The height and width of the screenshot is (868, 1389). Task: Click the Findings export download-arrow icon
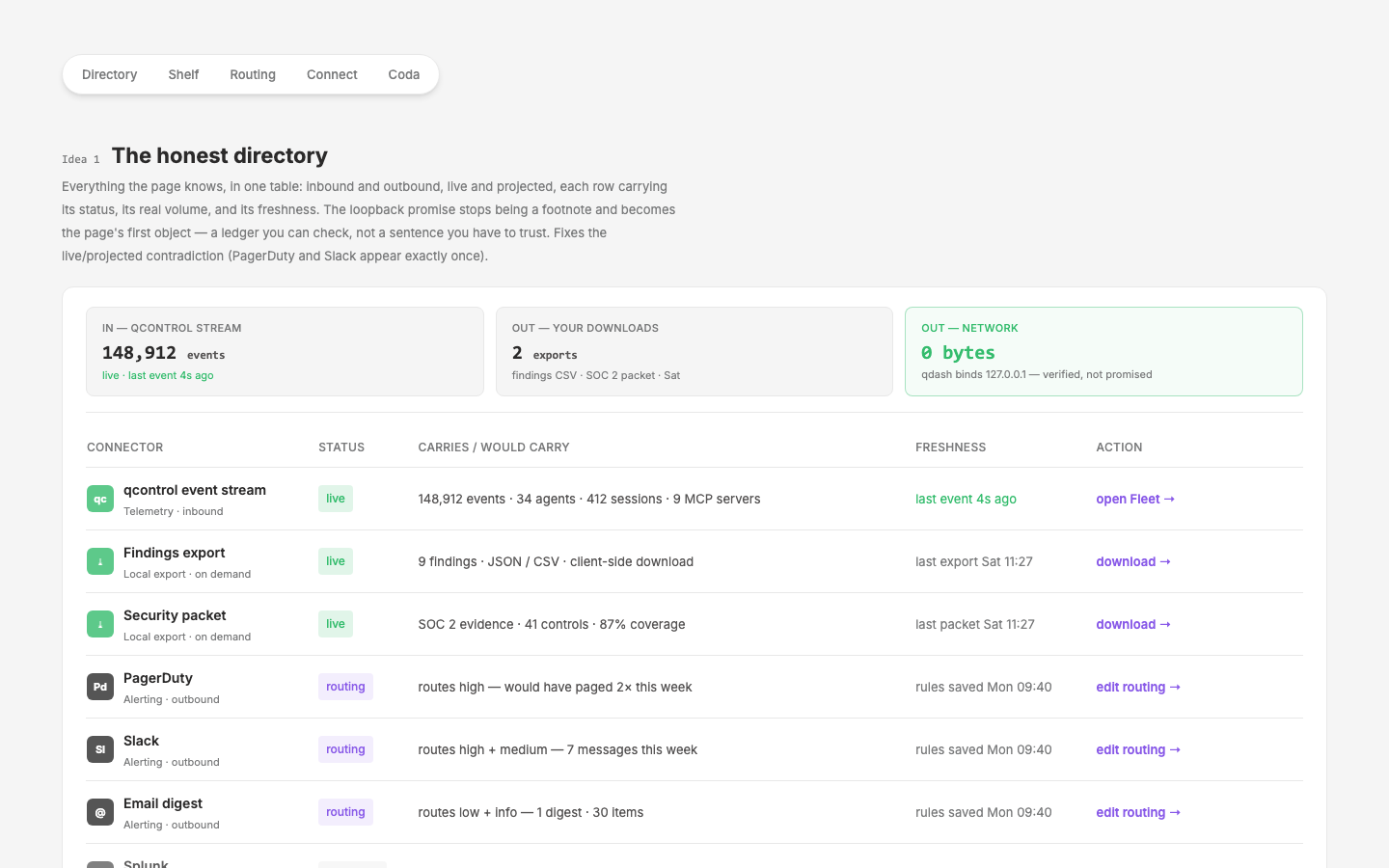click(100, 561)
